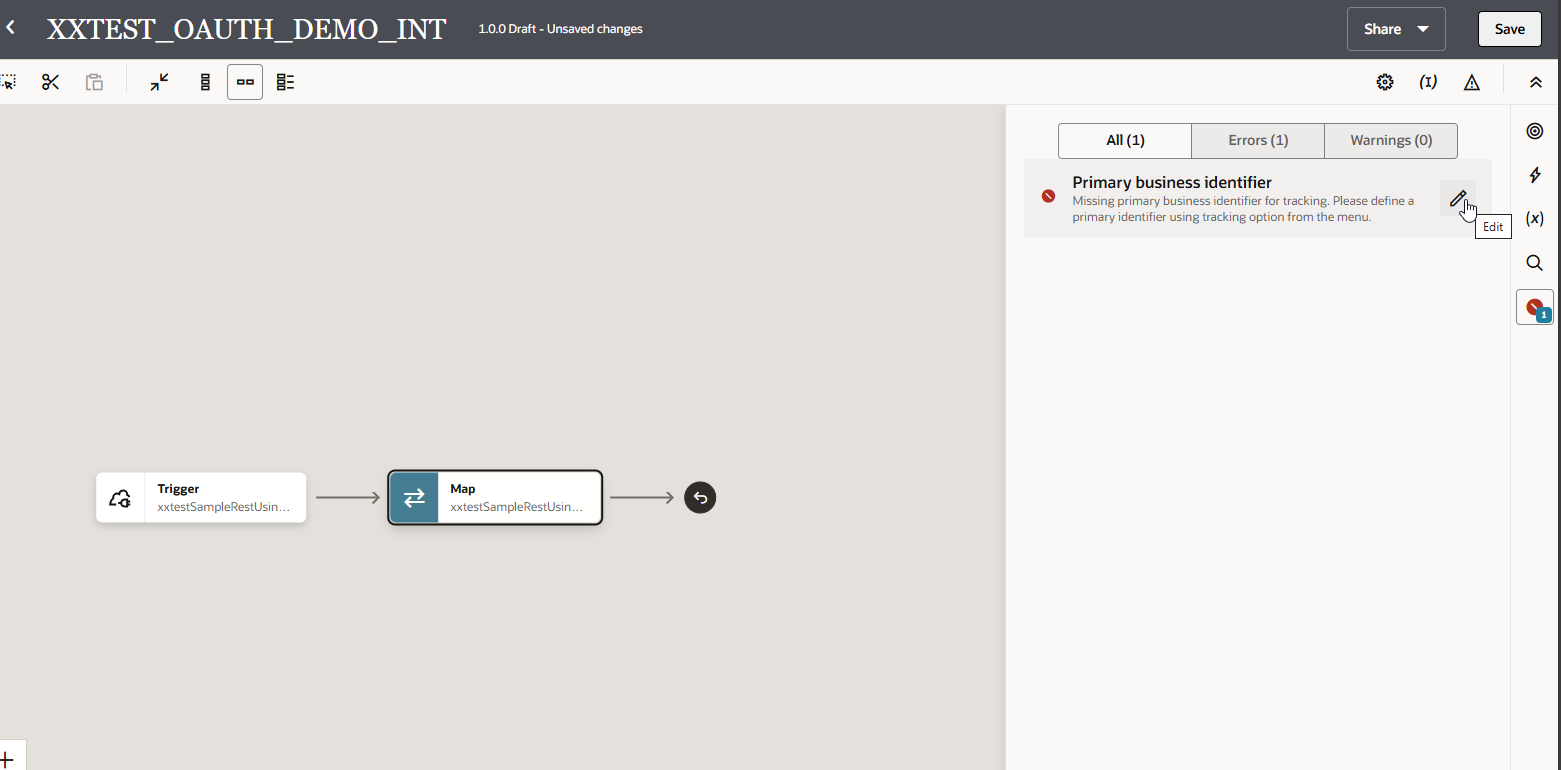Click the (I) integration properties icon
This screenshot has height=770, width=1561.
(x=1428, y=82)
